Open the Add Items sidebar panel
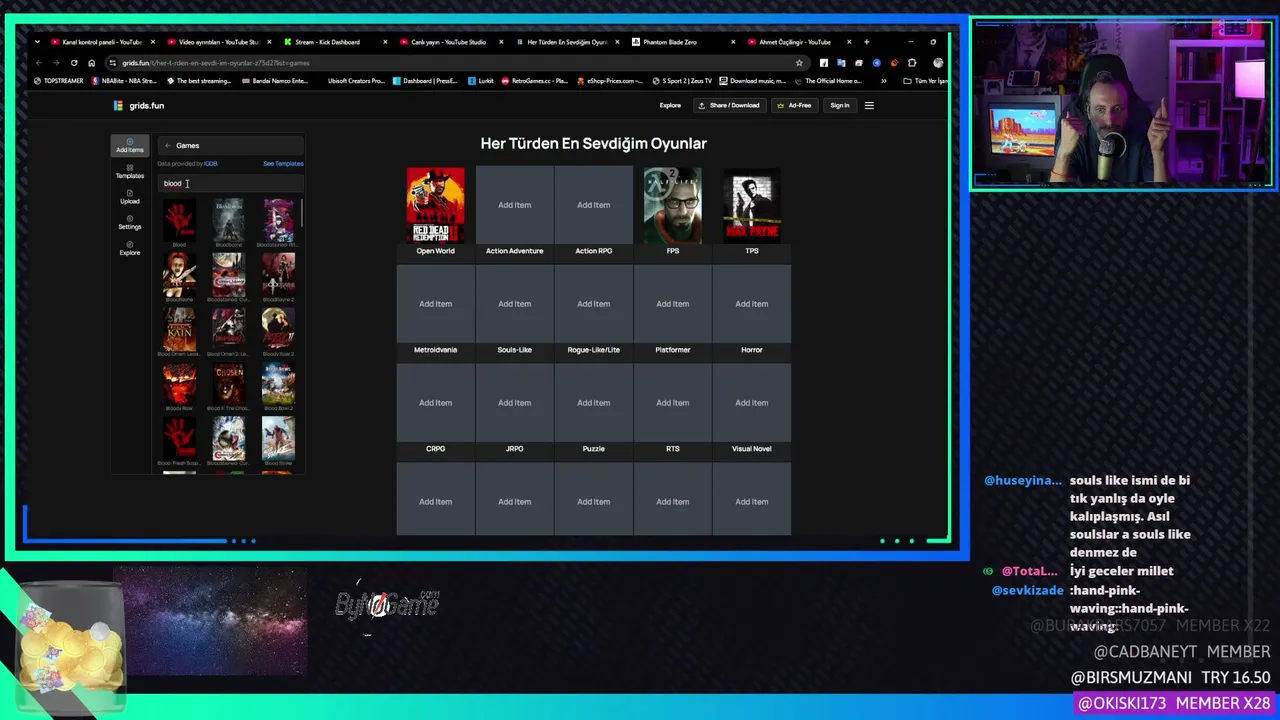Image resolution: width=1280 pixels, height=720 pixels. tap(129, 145)
